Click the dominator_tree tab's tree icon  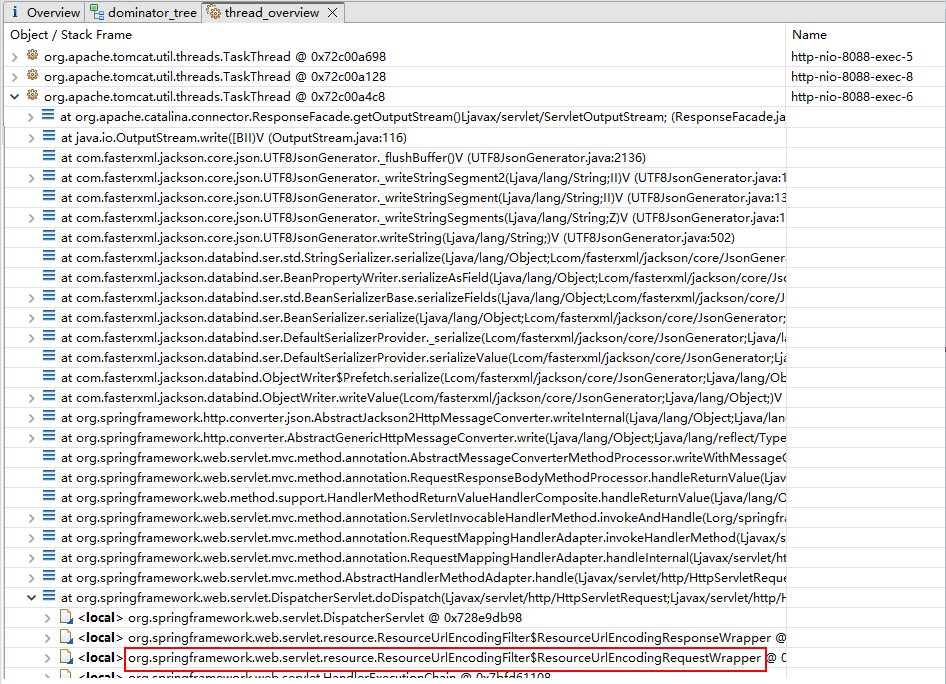pyautogui.click(x=96, y=13)
